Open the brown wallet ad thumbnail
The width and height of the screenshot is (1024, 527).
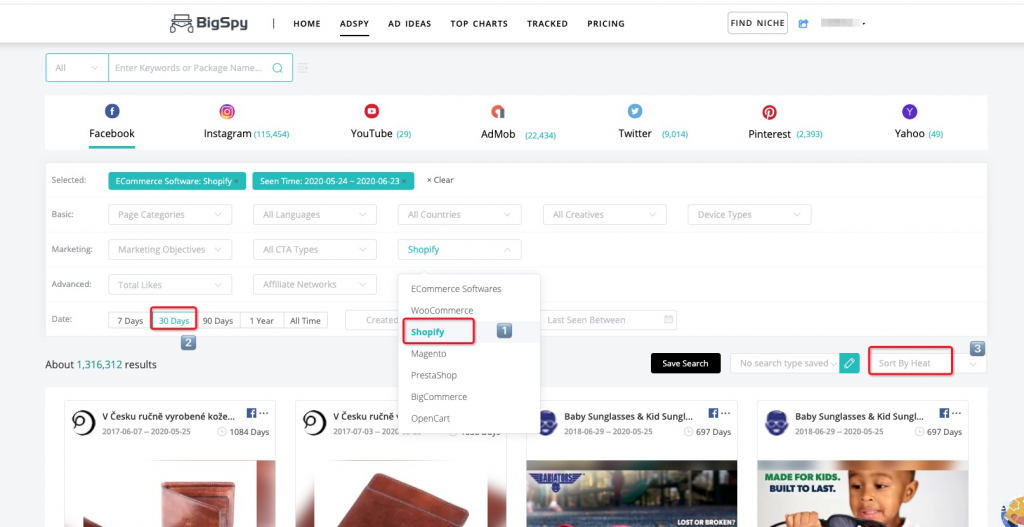coord(170,494)
